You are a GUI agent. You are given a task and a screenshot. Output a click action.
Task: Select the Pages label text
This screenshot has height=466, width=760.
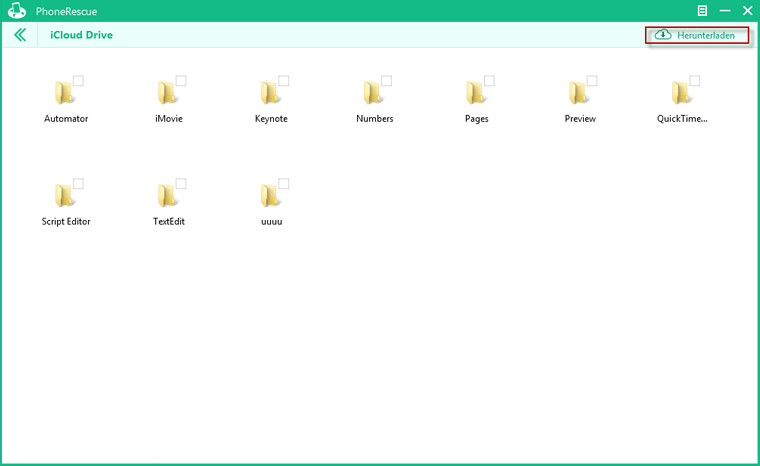[477, 119]
